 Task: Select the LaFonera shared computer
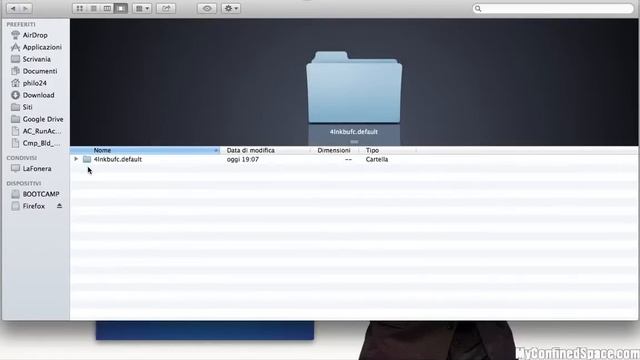pos(36,169)
